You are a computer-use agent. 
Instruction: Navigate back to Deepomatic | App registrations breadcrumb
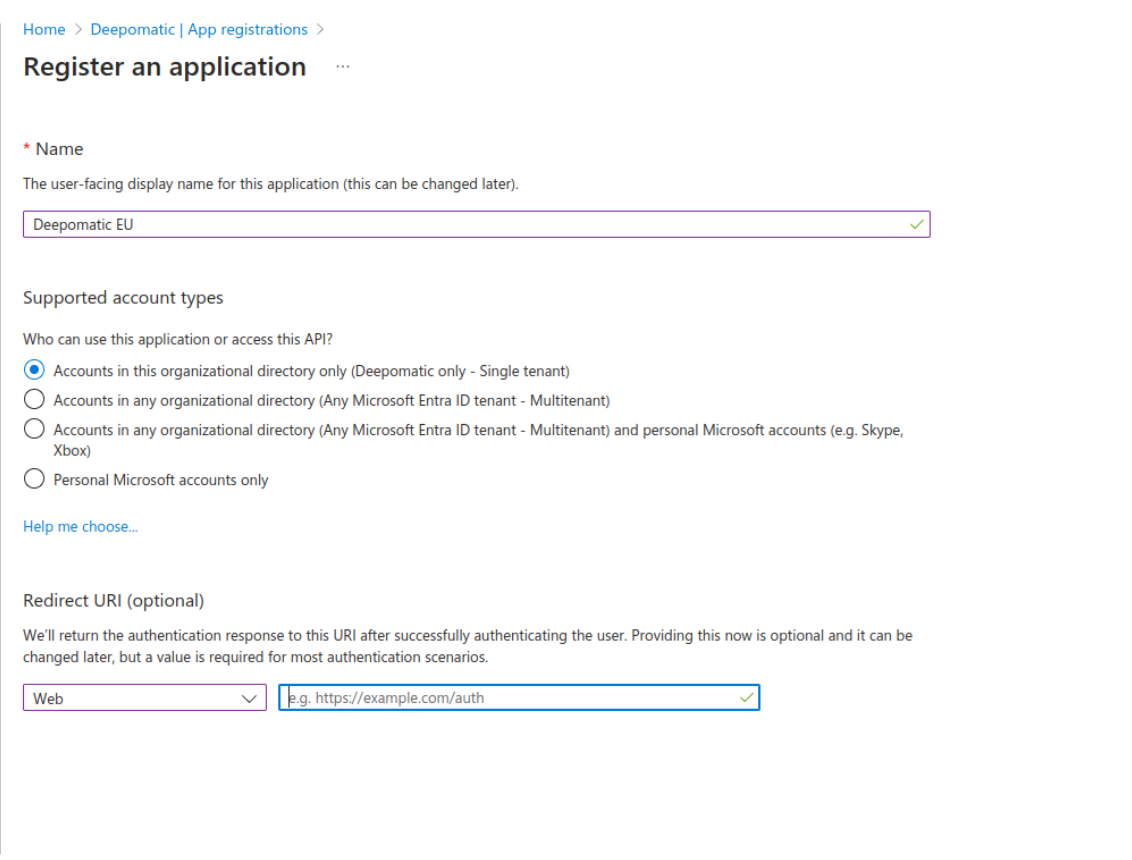[x=199, y=30]
